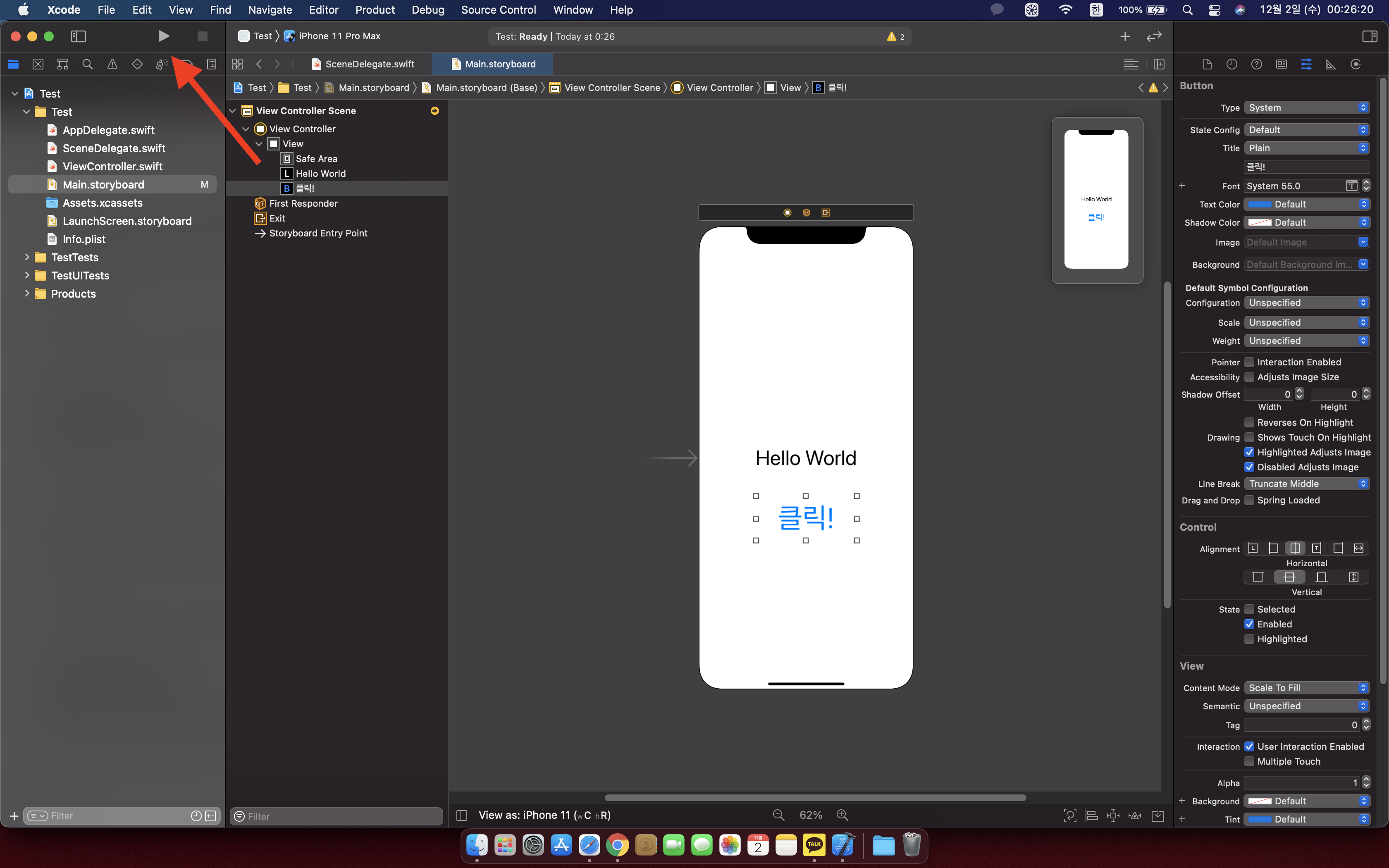Uncheck Disabled Adjusts Image
The image size is (1389, 868).
(x=1249, y=467)
